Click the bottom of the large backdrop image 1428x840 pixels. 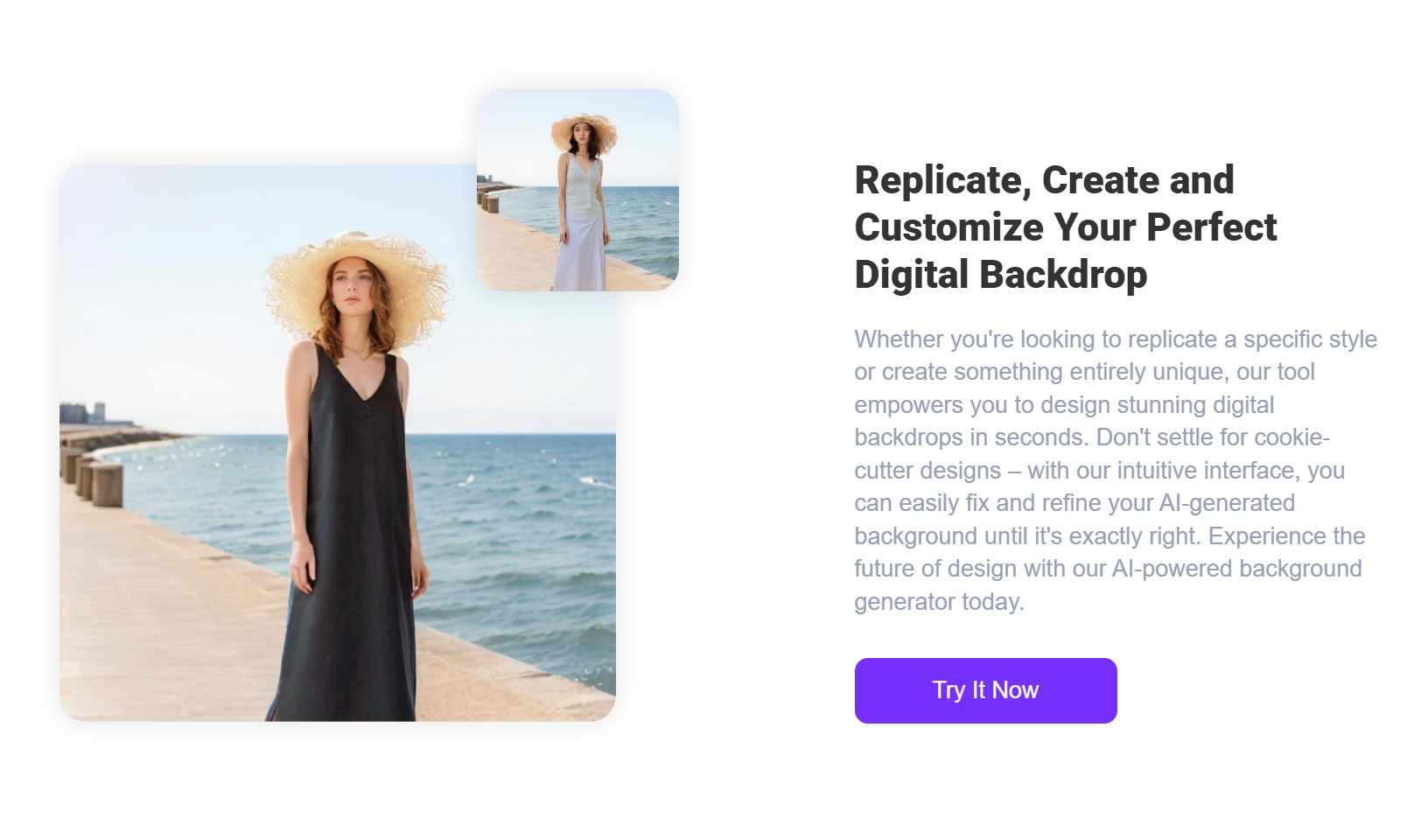341,691
